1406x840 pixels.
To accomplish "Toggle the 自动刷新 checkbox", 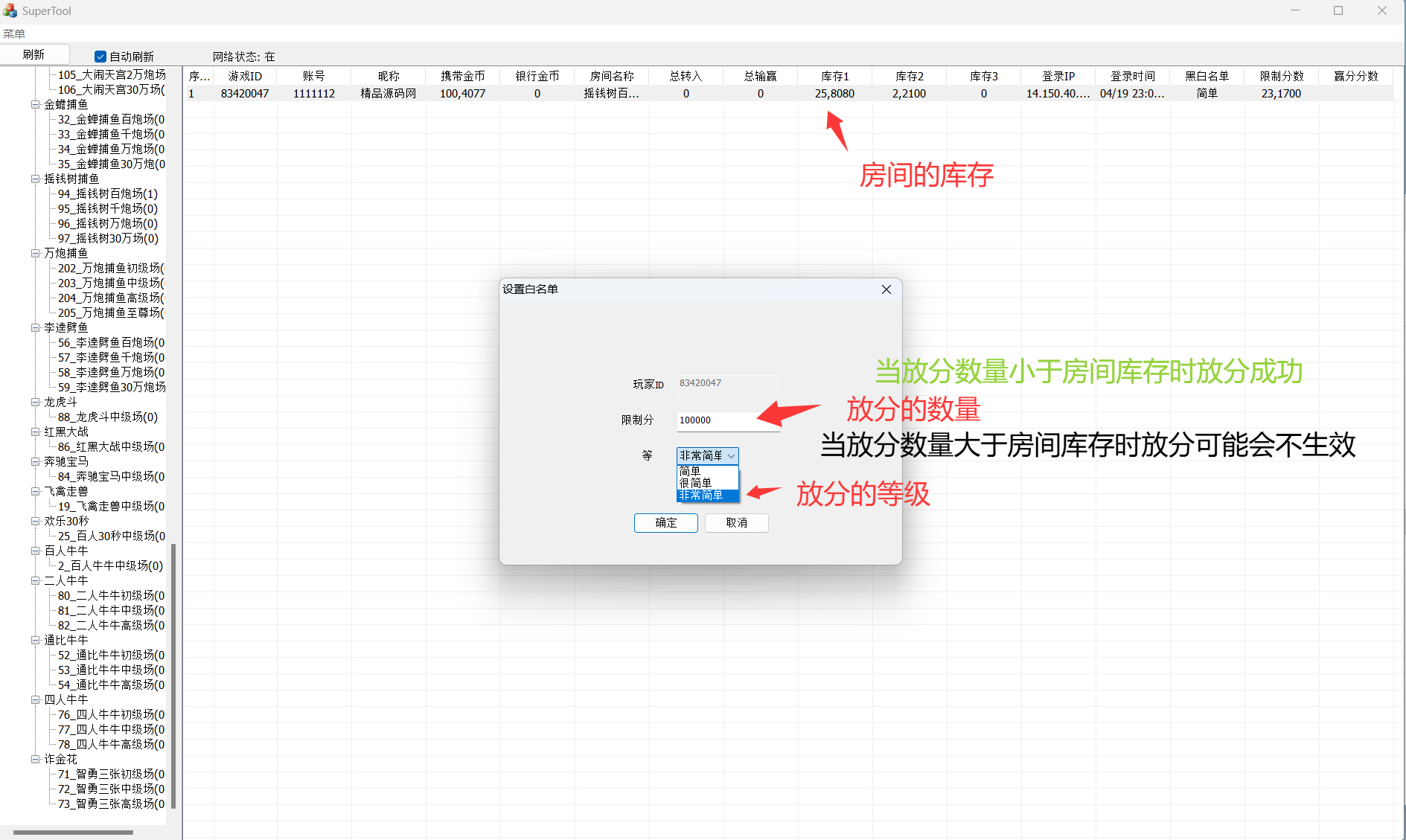I will 100,57.
